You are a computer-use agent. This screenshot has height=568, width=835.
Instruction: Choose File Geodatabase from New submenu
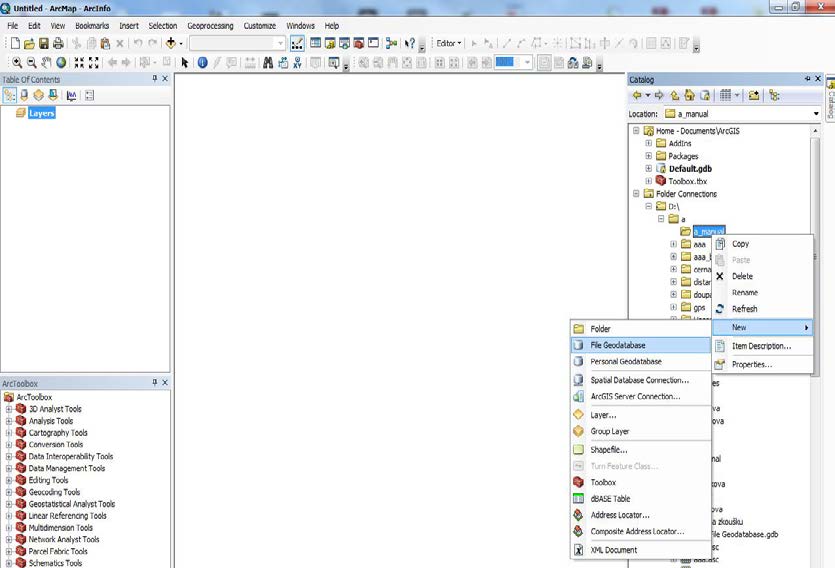(x=641, y=345)
